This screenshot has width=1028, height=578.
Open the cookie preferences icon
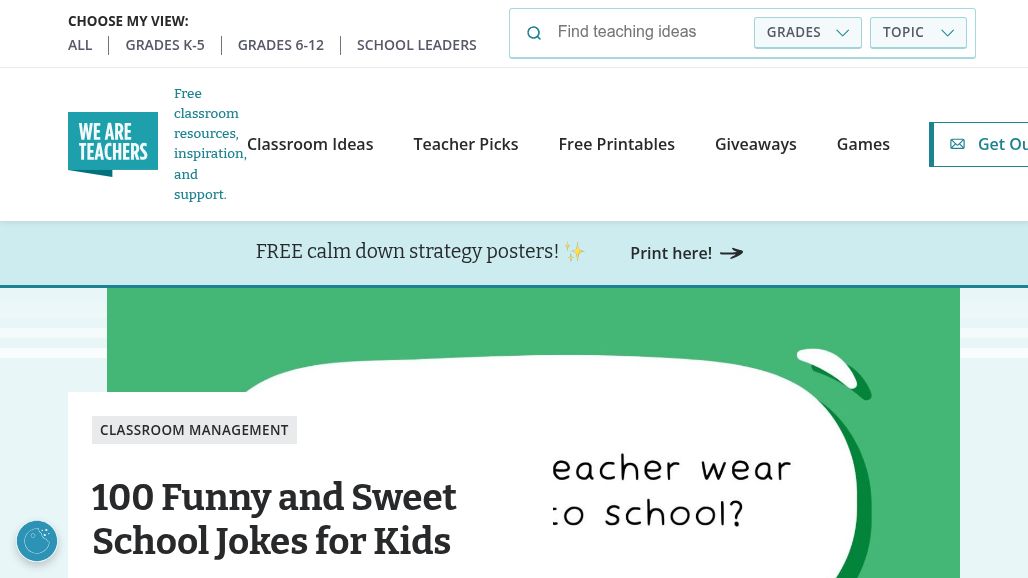click(x=37, y=541)
